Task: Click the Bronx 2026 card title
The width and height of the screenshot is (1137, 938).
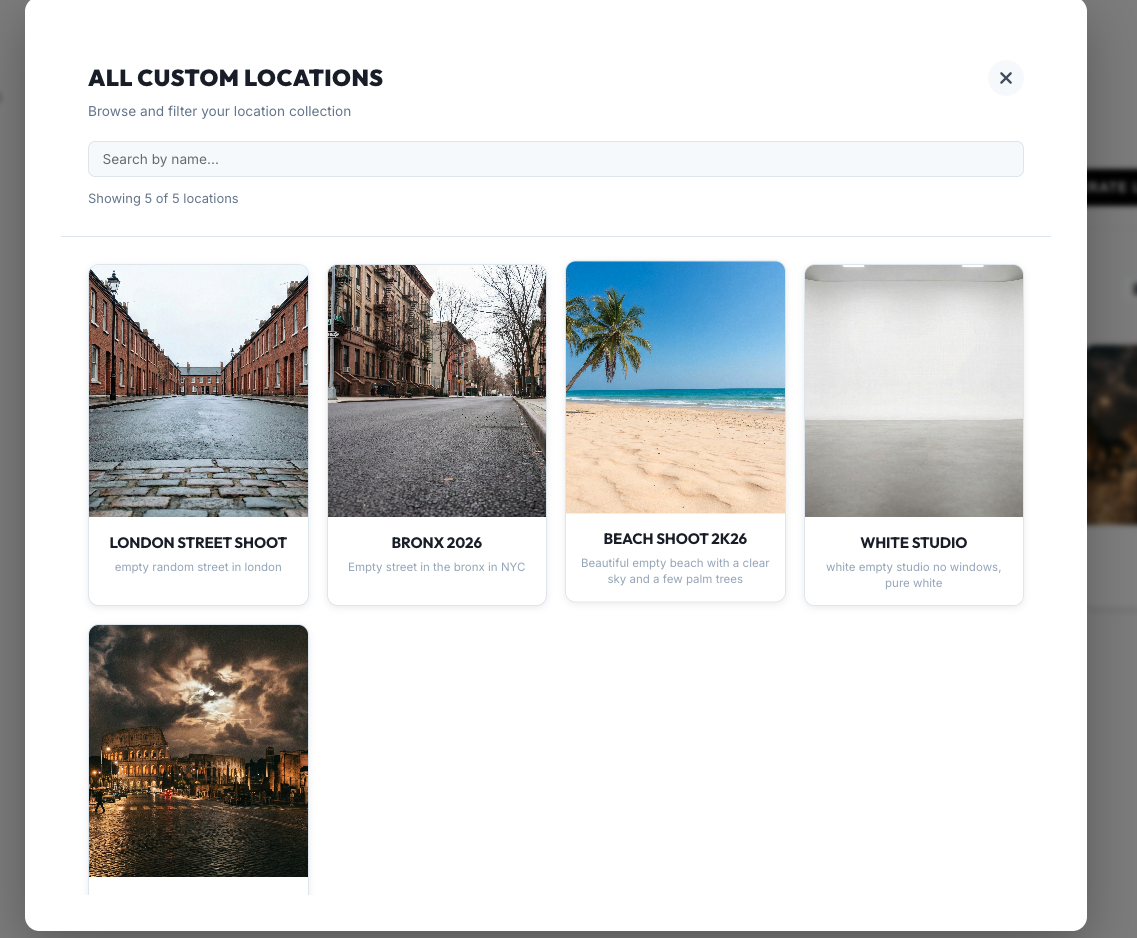Action: pos(437,543)
